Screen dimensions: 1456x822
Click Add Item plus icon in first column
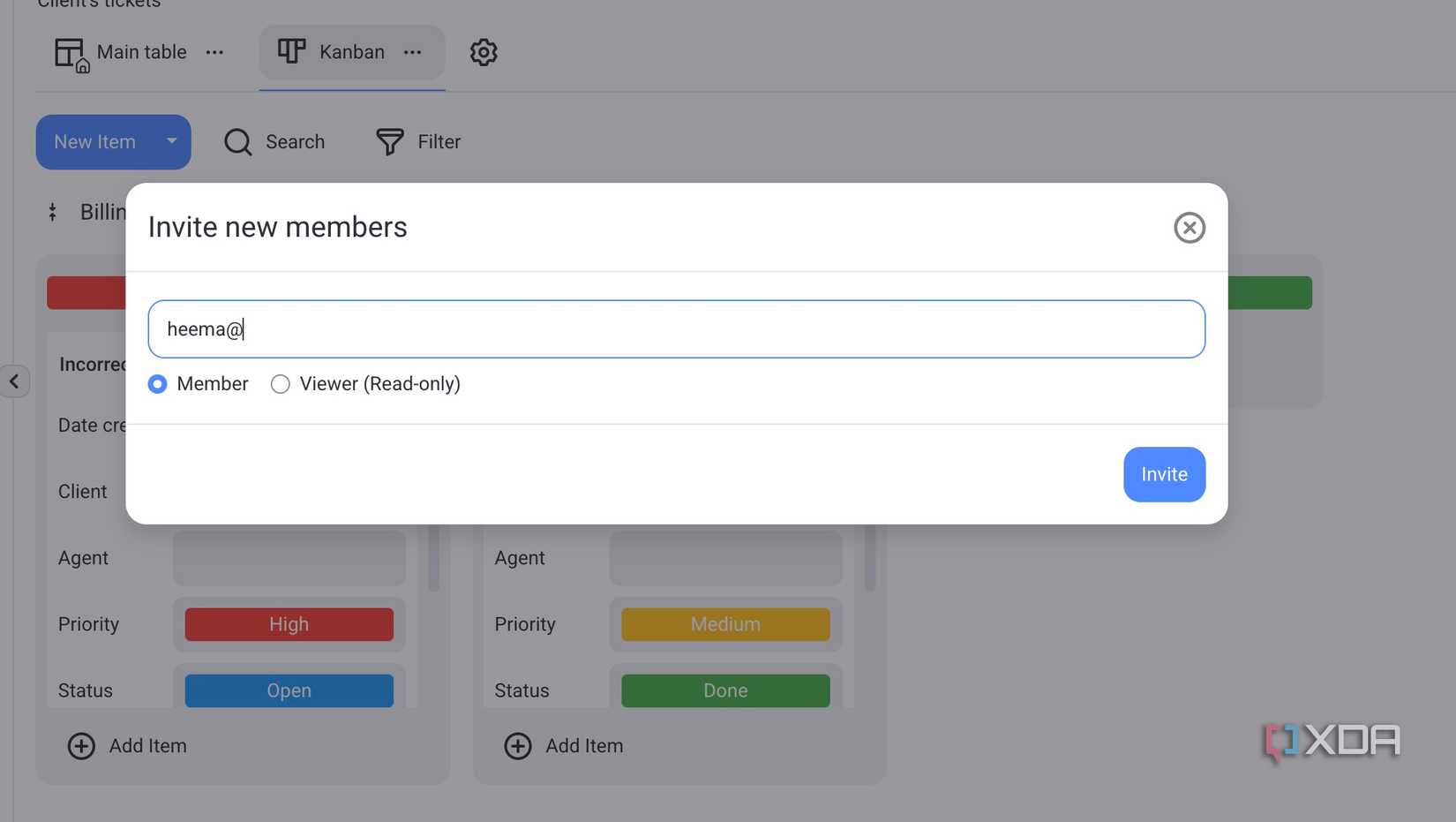[81, 746]
